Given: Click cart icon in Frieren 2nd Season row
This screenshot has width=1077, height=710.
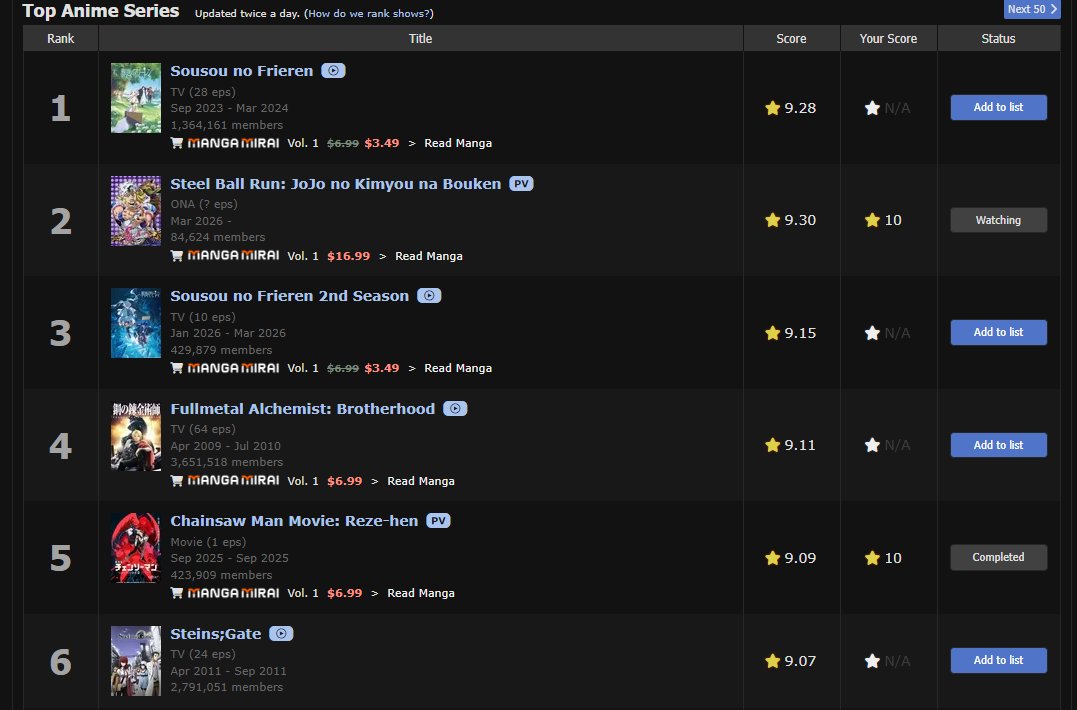Looking at the screenshot, I should (x=177, y=368).
